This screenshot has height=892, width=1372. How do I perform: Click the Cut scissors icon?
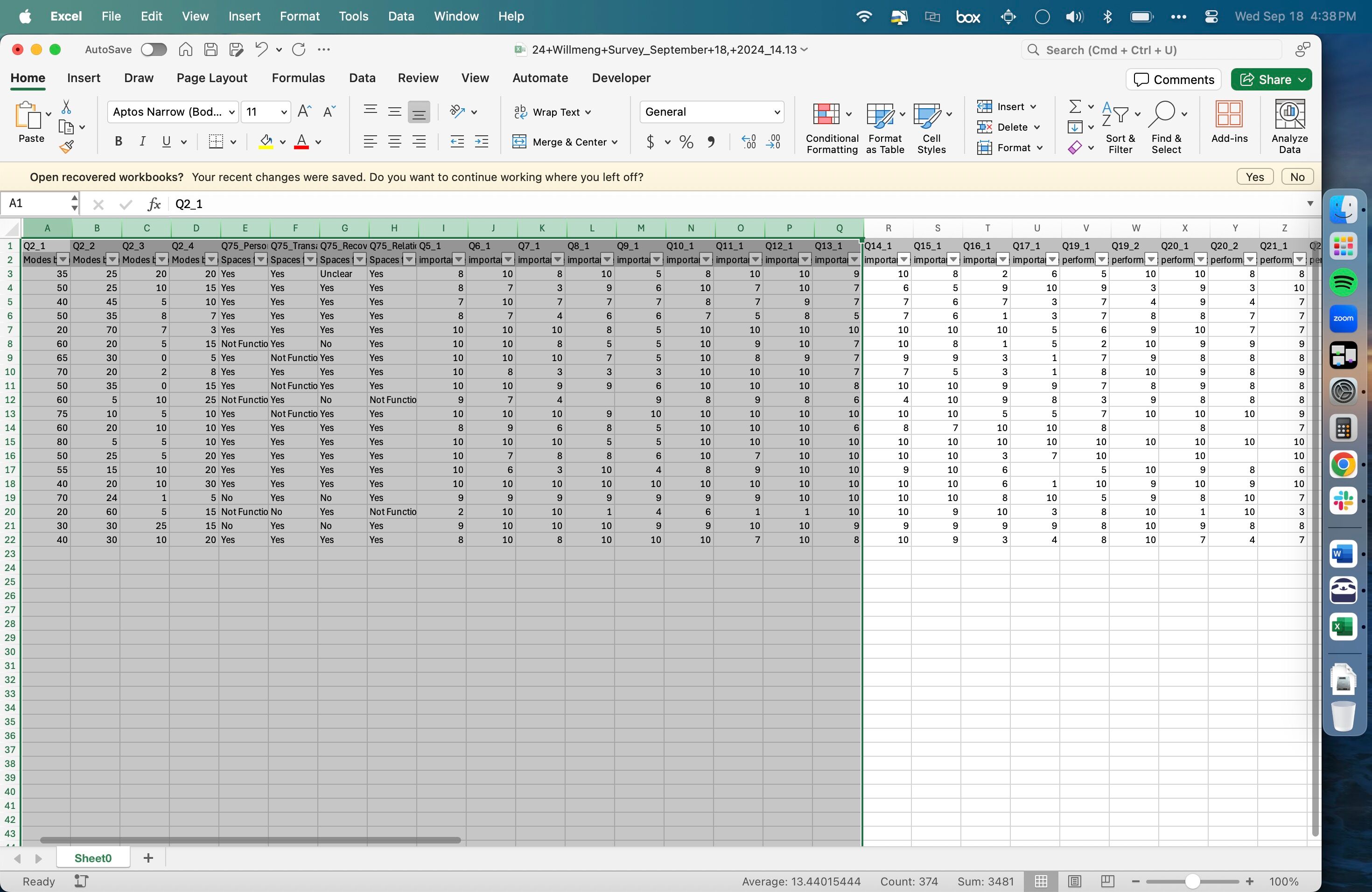(66, 107)
